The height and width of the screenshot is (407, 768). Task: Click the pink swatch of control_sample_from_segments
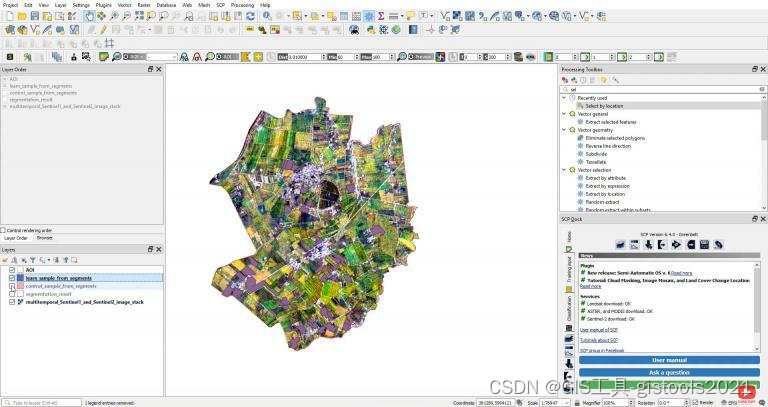[21, 286]
